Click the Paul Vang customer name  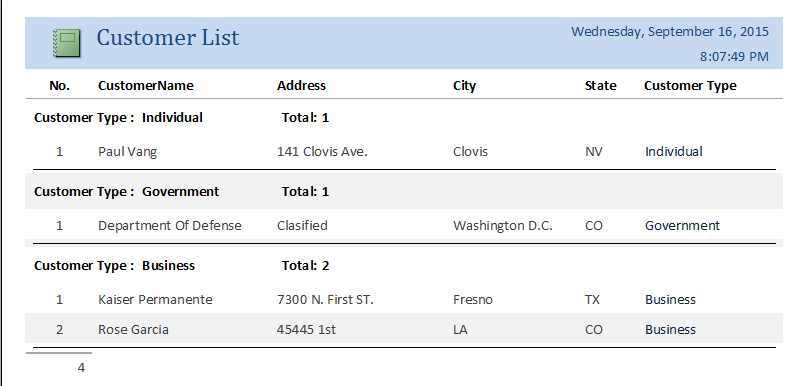128,152
